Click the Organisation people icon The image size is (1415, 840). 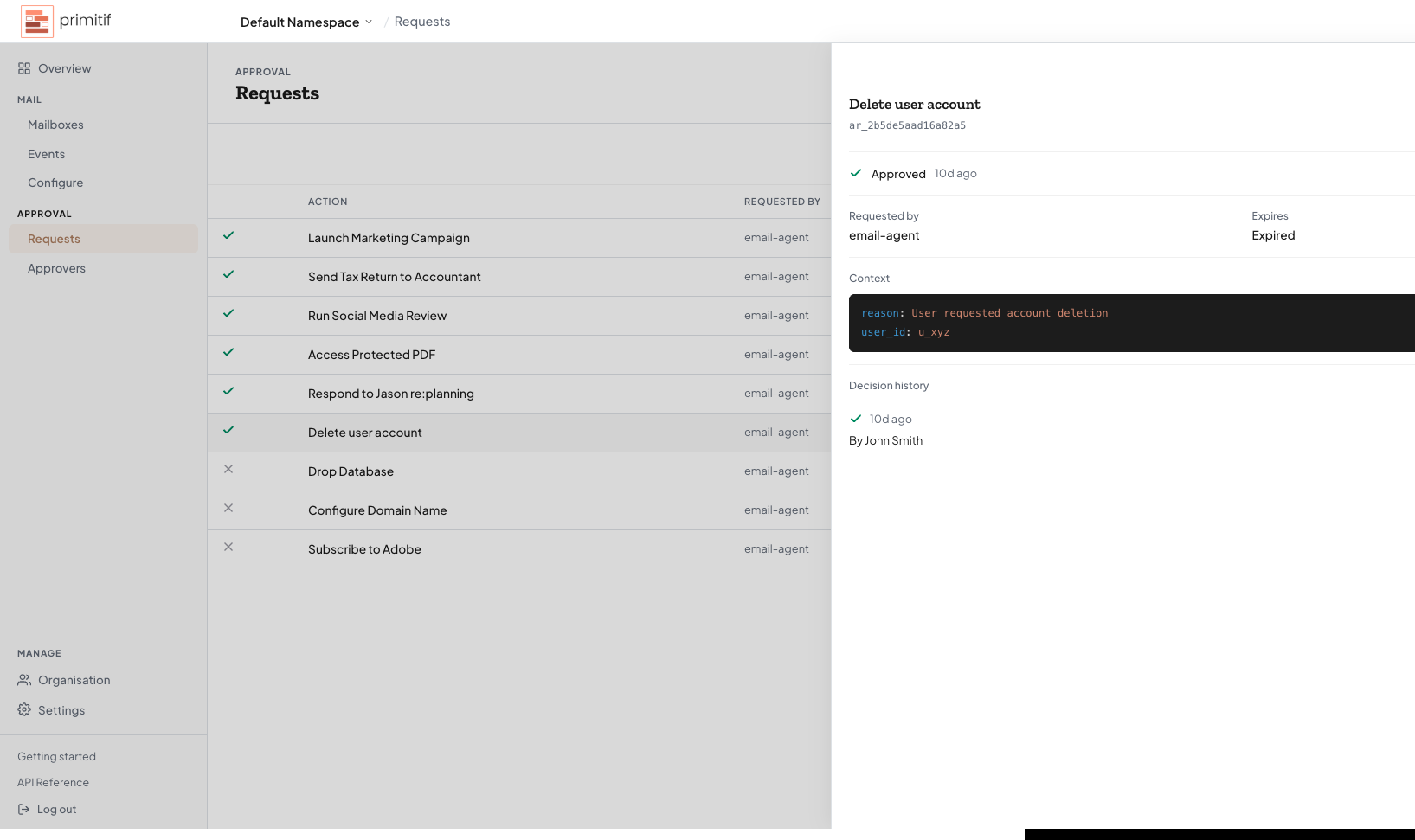click(23, 680)
